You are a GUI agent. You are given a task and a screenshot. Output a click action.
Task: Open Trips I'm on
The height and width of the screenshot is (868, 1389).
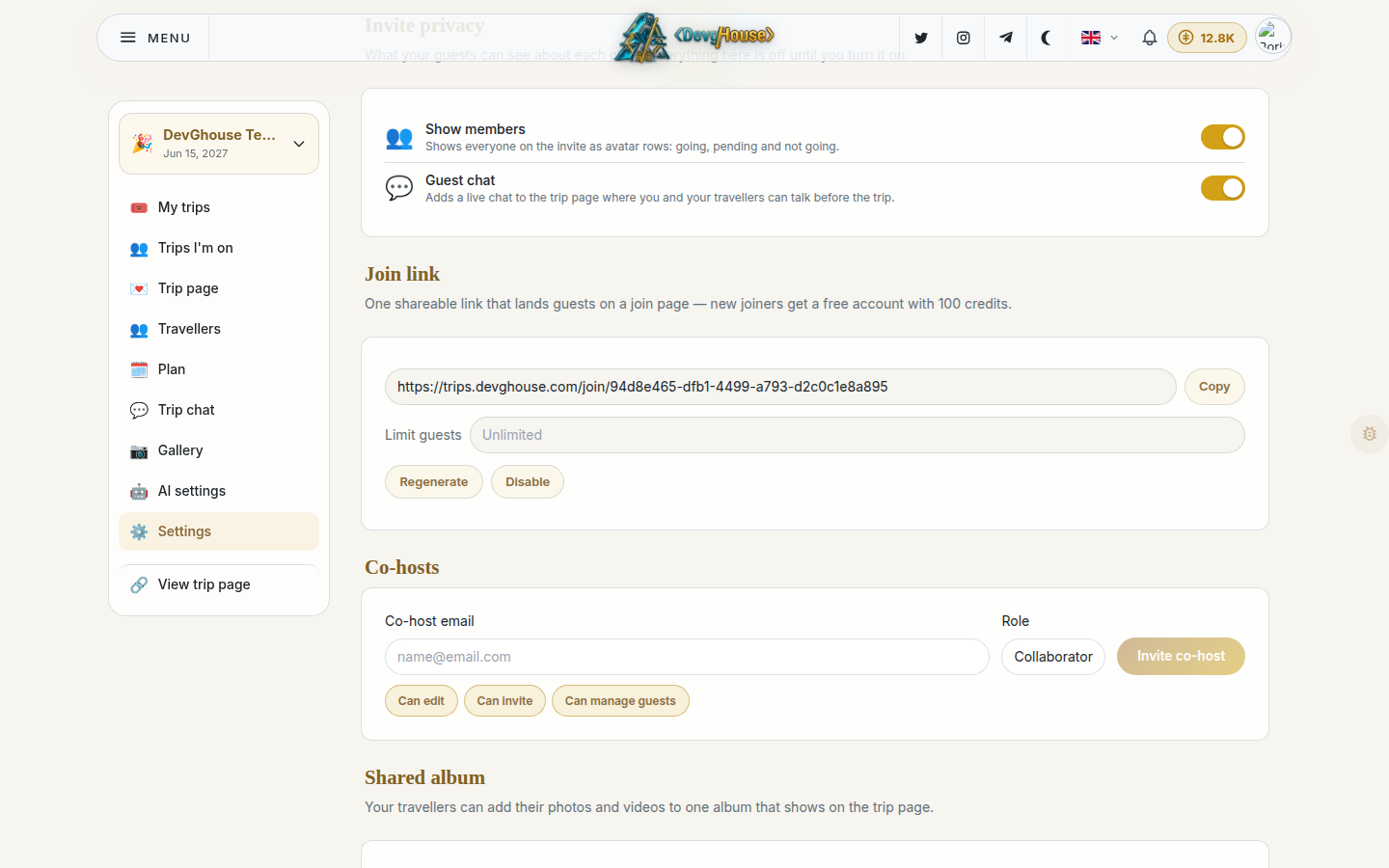click(219, 248)
